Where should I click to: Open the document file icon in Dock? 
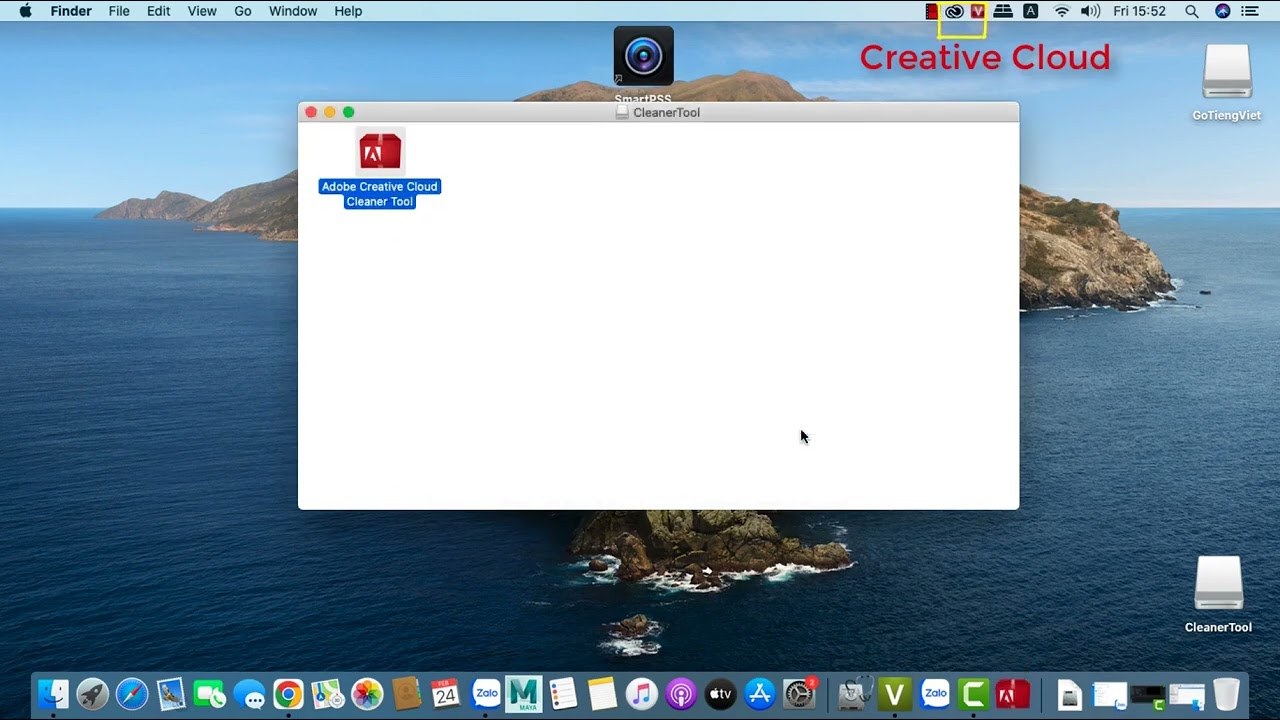pyautogui.click(x=1069, y=693)
